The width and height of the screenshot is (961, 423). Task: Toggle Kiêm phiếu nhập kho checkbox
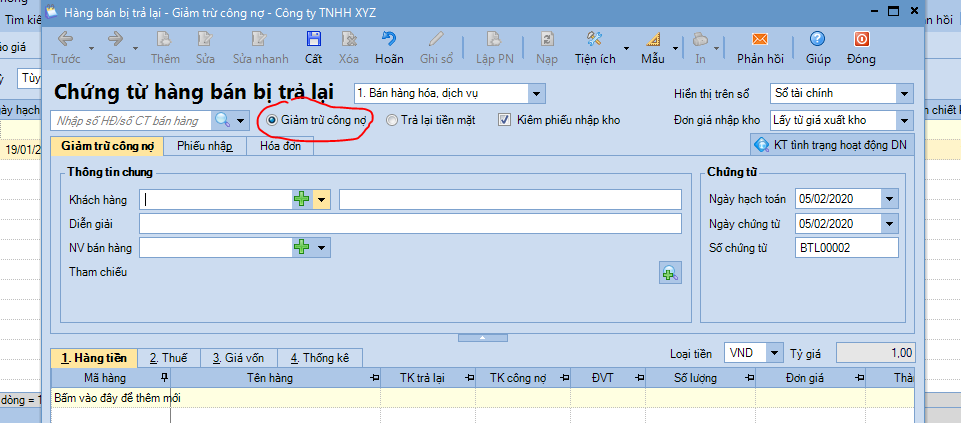[x=504, y=120]
